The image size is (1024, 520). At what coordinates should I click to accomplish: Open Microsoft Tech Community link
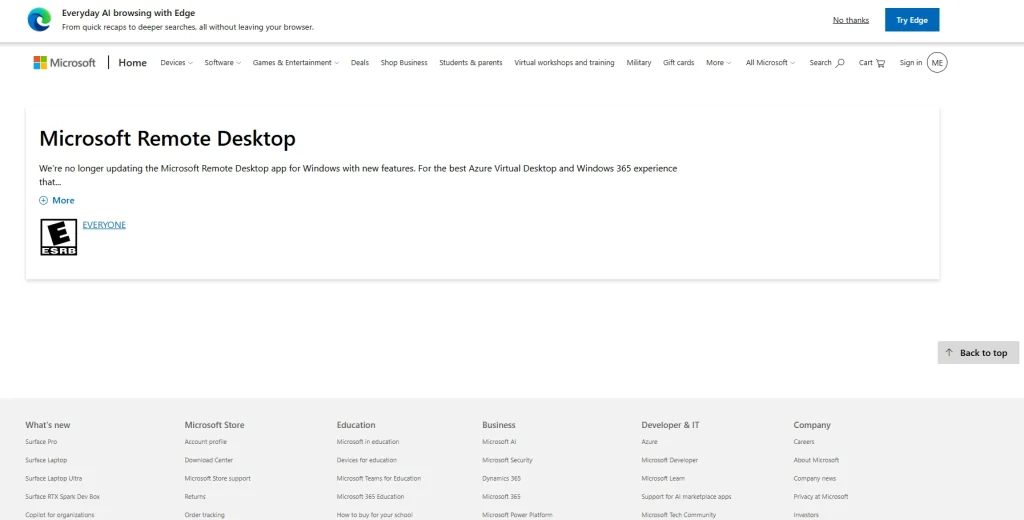(679, 515)
